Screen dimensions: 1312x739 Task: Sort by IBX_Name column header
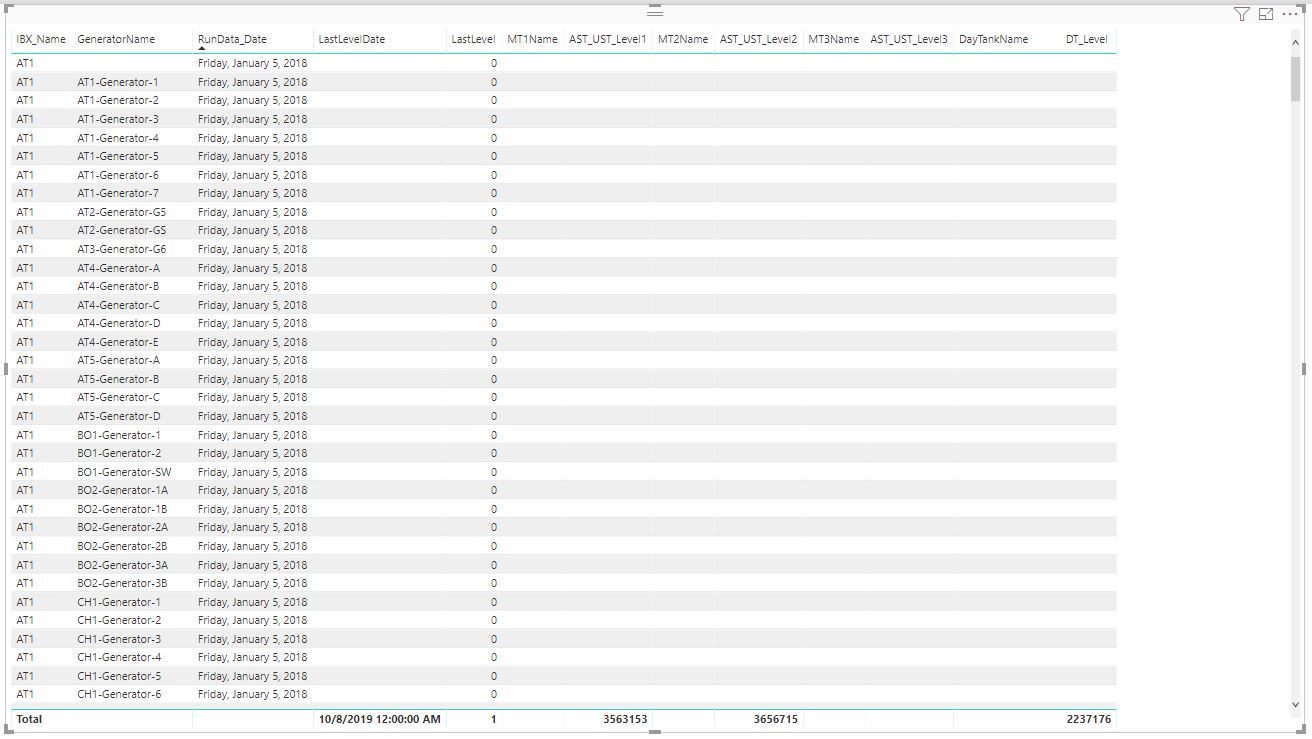tap(41, 39)
